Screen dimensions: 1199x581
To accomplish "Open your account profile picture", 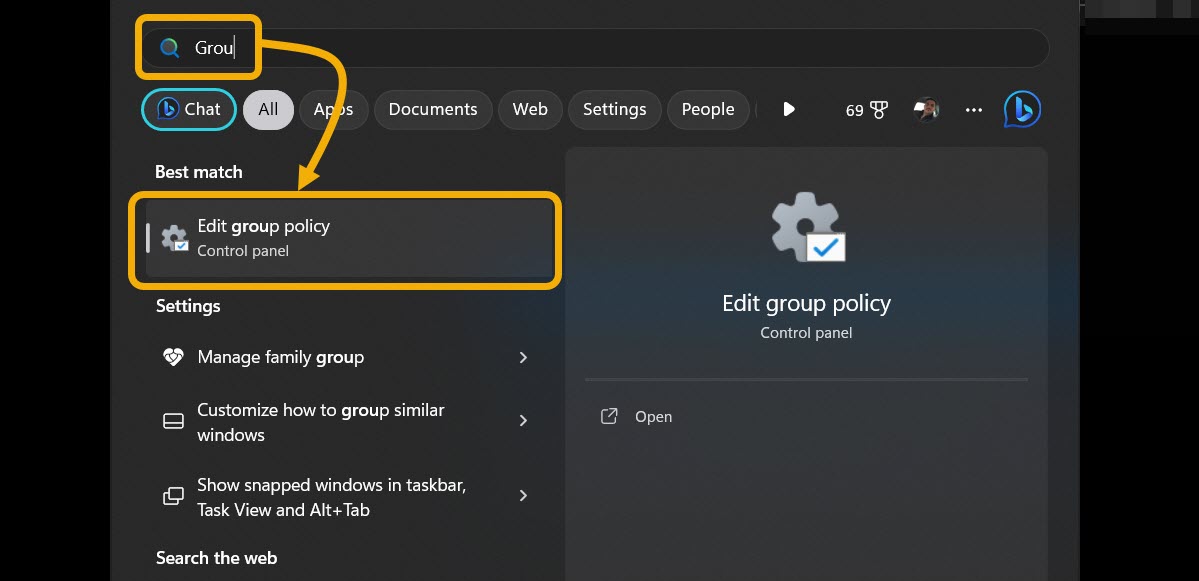I will pos(925,109).
